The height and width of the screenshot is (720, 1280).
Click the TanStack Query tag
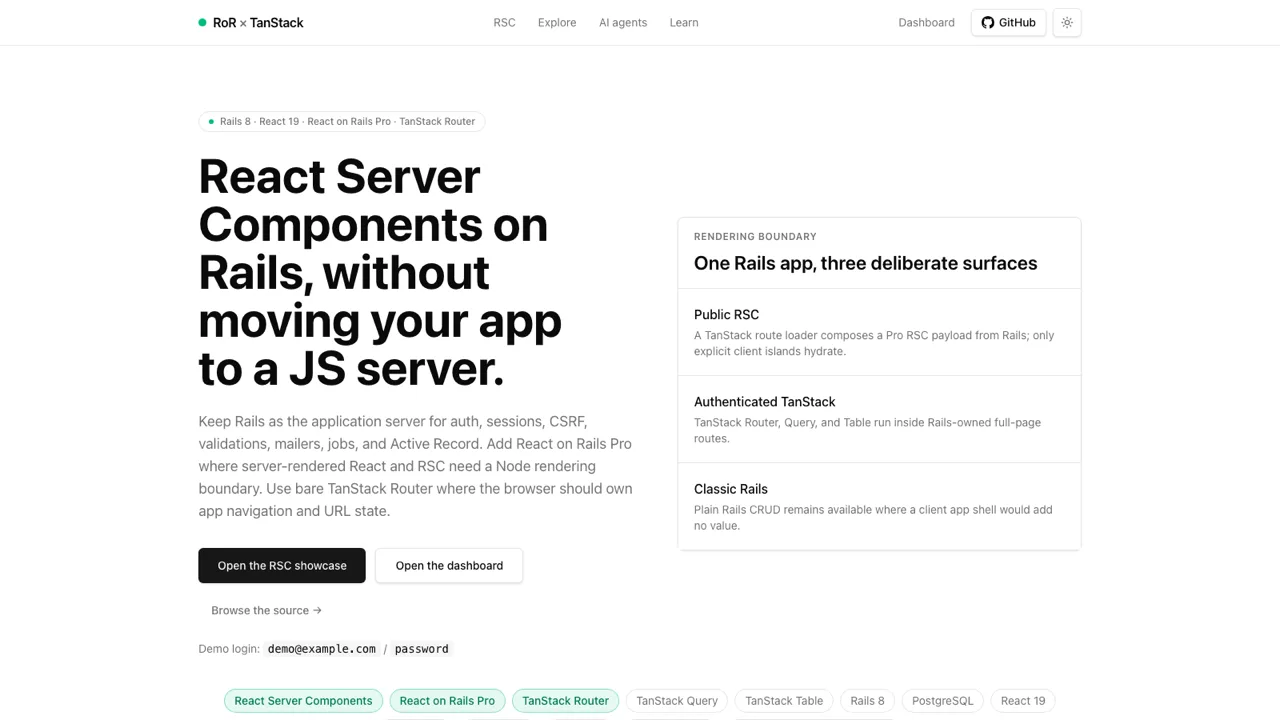click(677, 701)
